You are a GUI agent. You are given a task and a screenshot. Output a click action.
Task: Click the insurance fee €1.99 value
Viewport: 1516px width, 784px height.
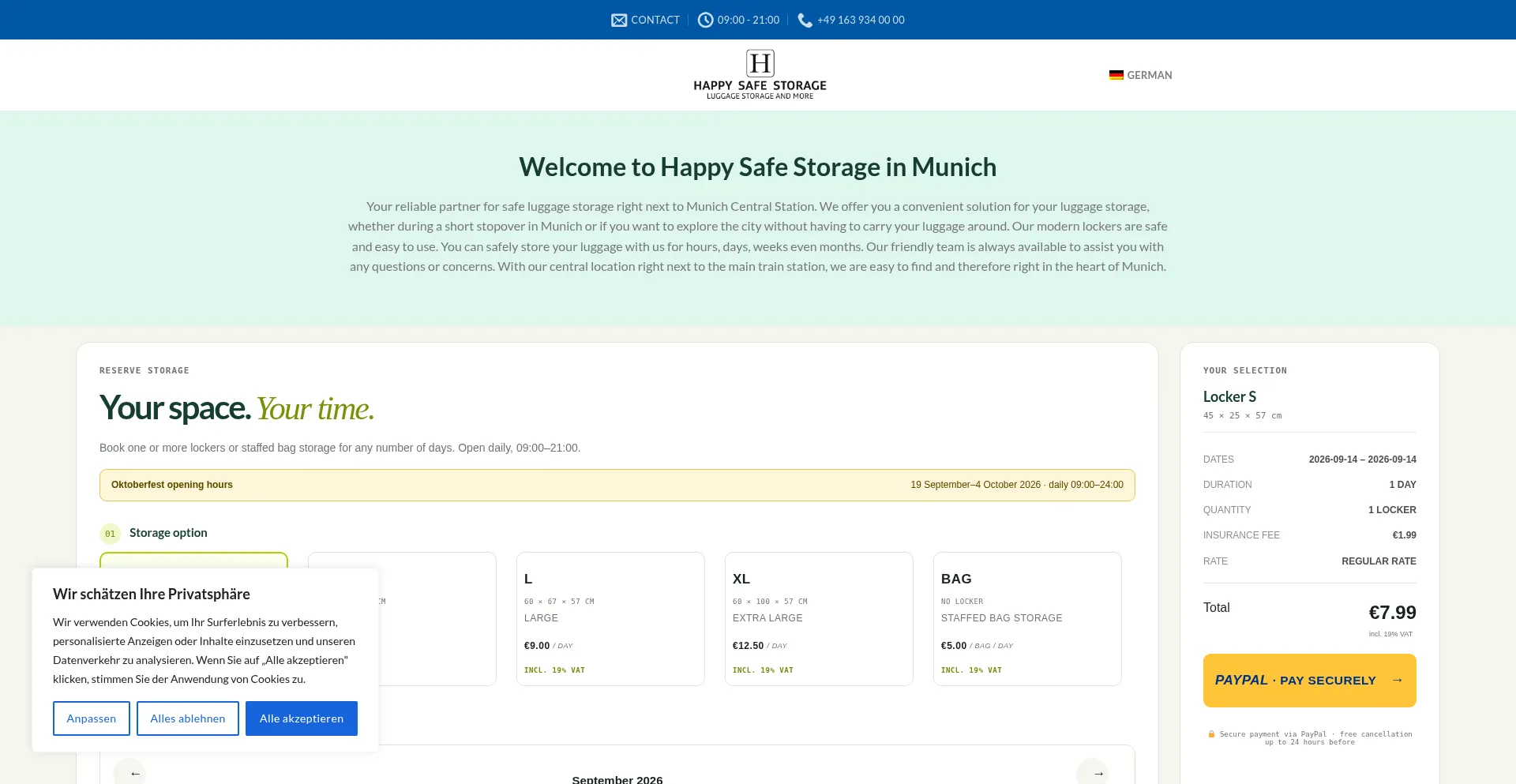[x=1404, y=535]
